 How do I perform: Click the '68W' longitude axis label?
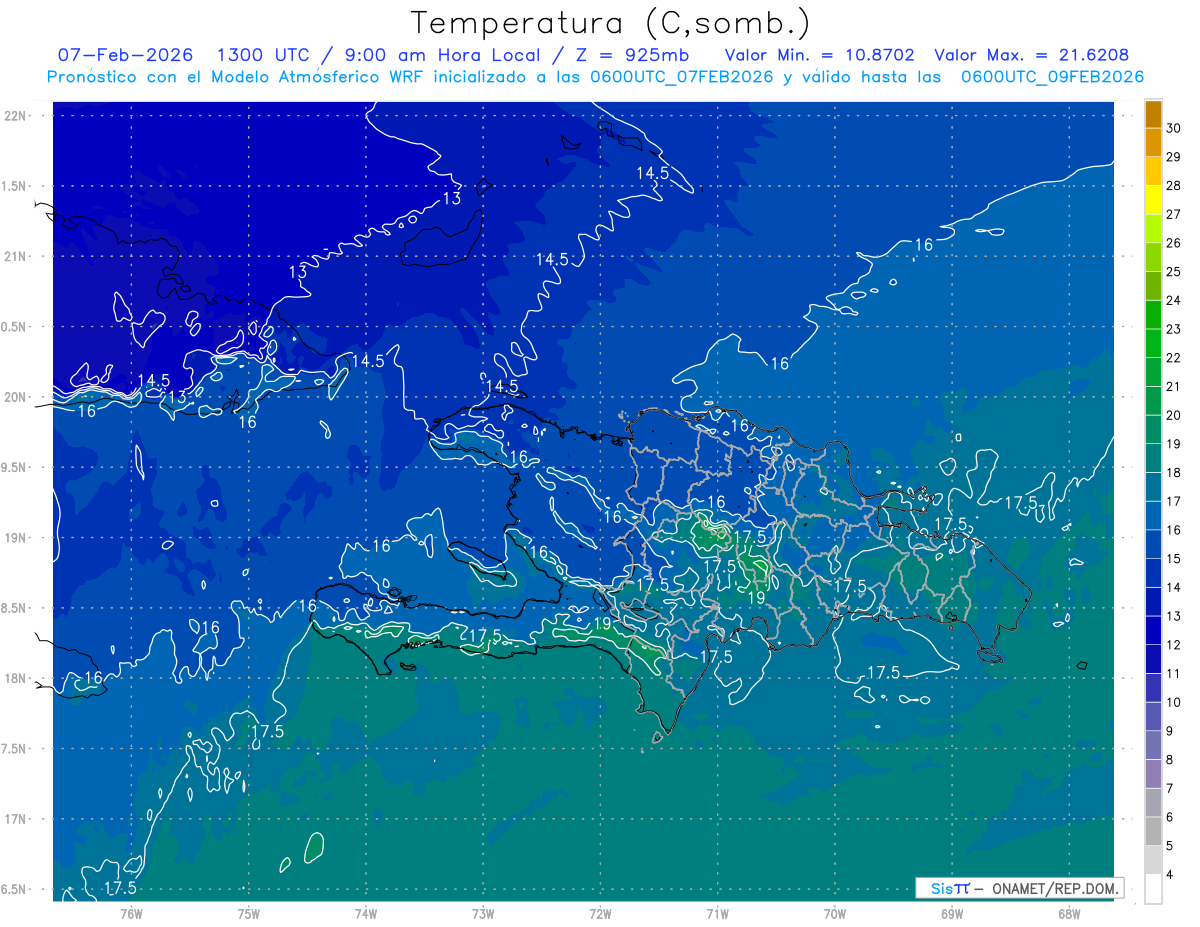click(x=1068, y=913)
